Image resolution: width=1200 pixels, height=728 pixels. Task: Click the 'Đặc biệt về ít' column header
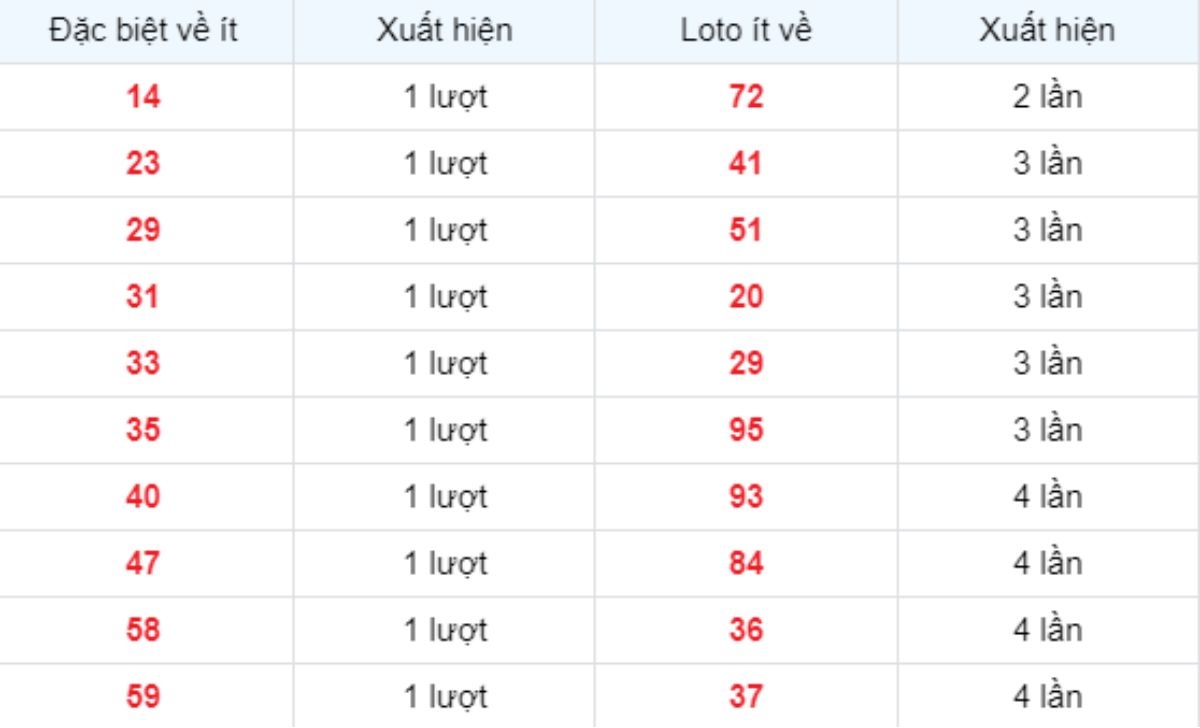tap(143, 31)
